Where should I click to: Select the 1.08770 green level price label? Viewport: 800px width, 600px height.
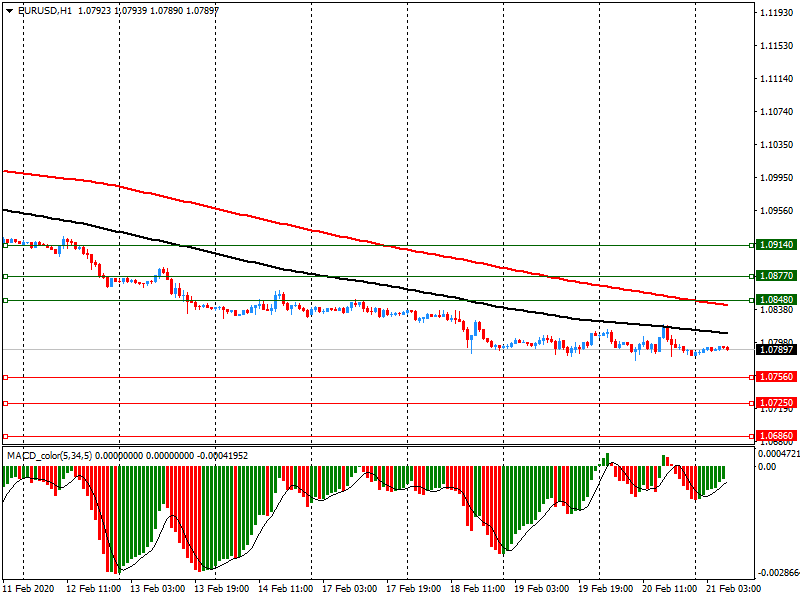click(777, 275)
